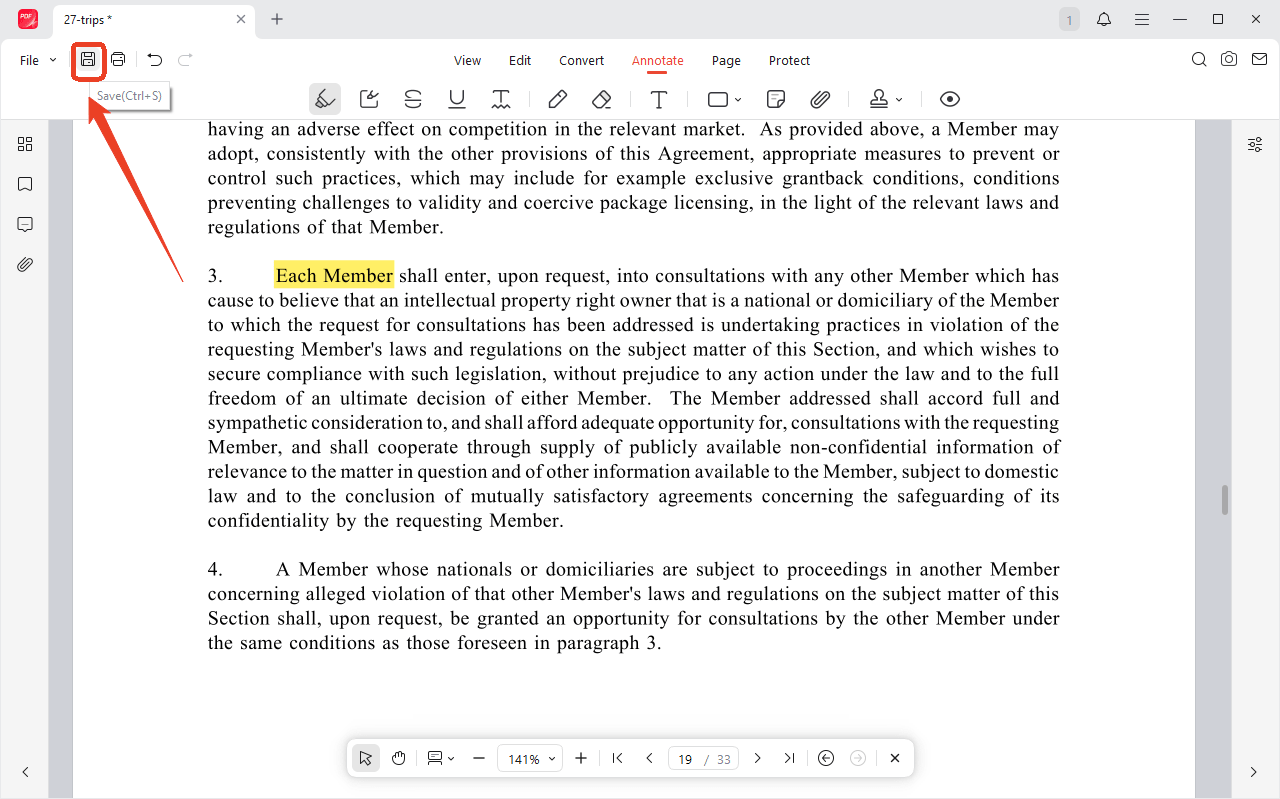Choose the Strikethrough tool
The height and width of the screenshot is (799, 1280).
[x=413, y=99]
